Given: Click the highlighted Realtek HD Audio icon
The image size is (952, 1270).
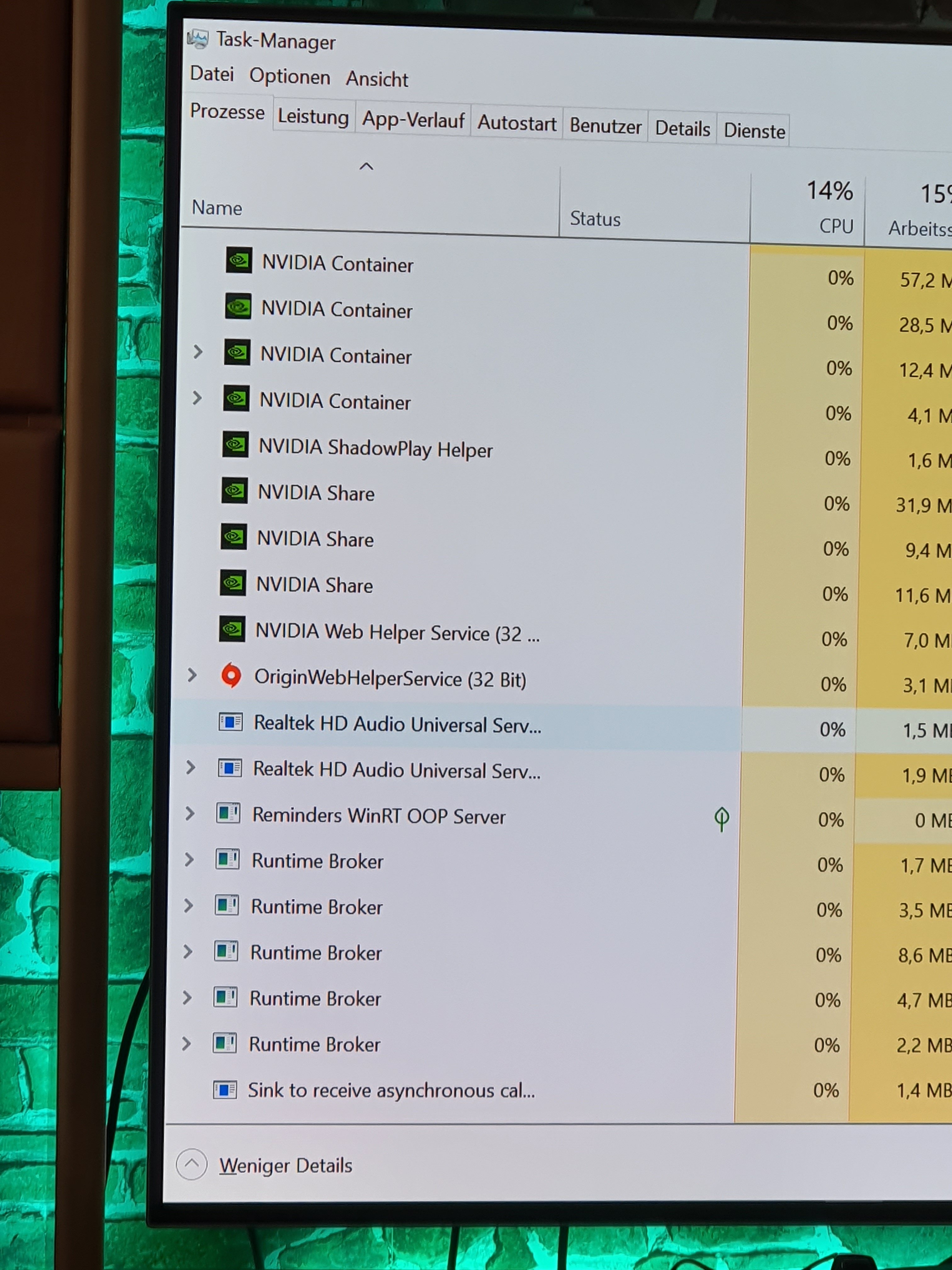Looking at the screenshot, I should point(231,722).
